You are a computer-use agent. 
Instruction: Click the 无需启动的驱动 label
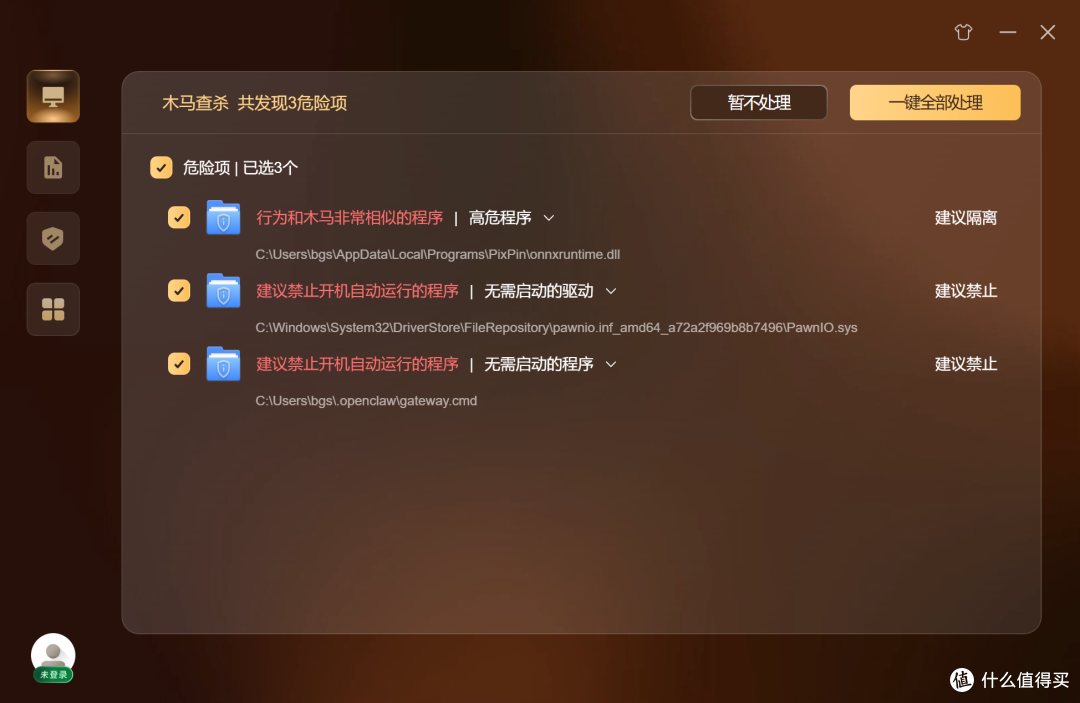coord(539,291)
